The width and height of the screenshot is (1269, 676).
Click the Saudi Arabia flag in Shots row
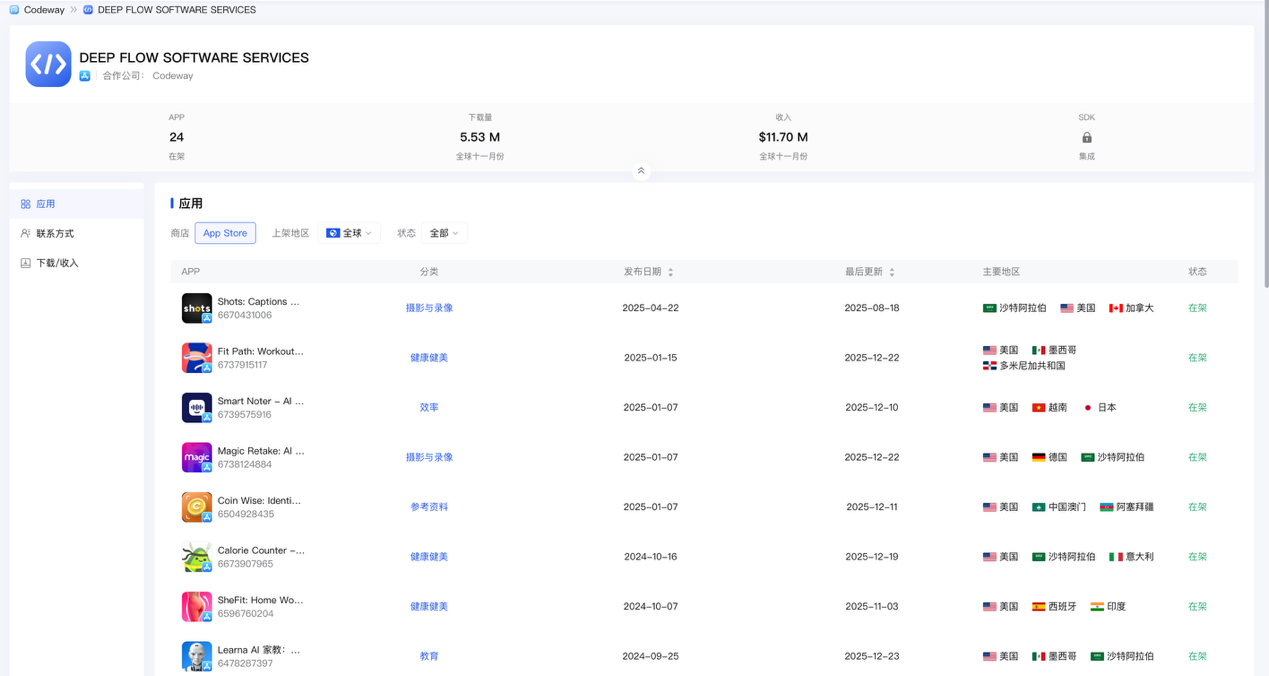(x=990, y=308)
